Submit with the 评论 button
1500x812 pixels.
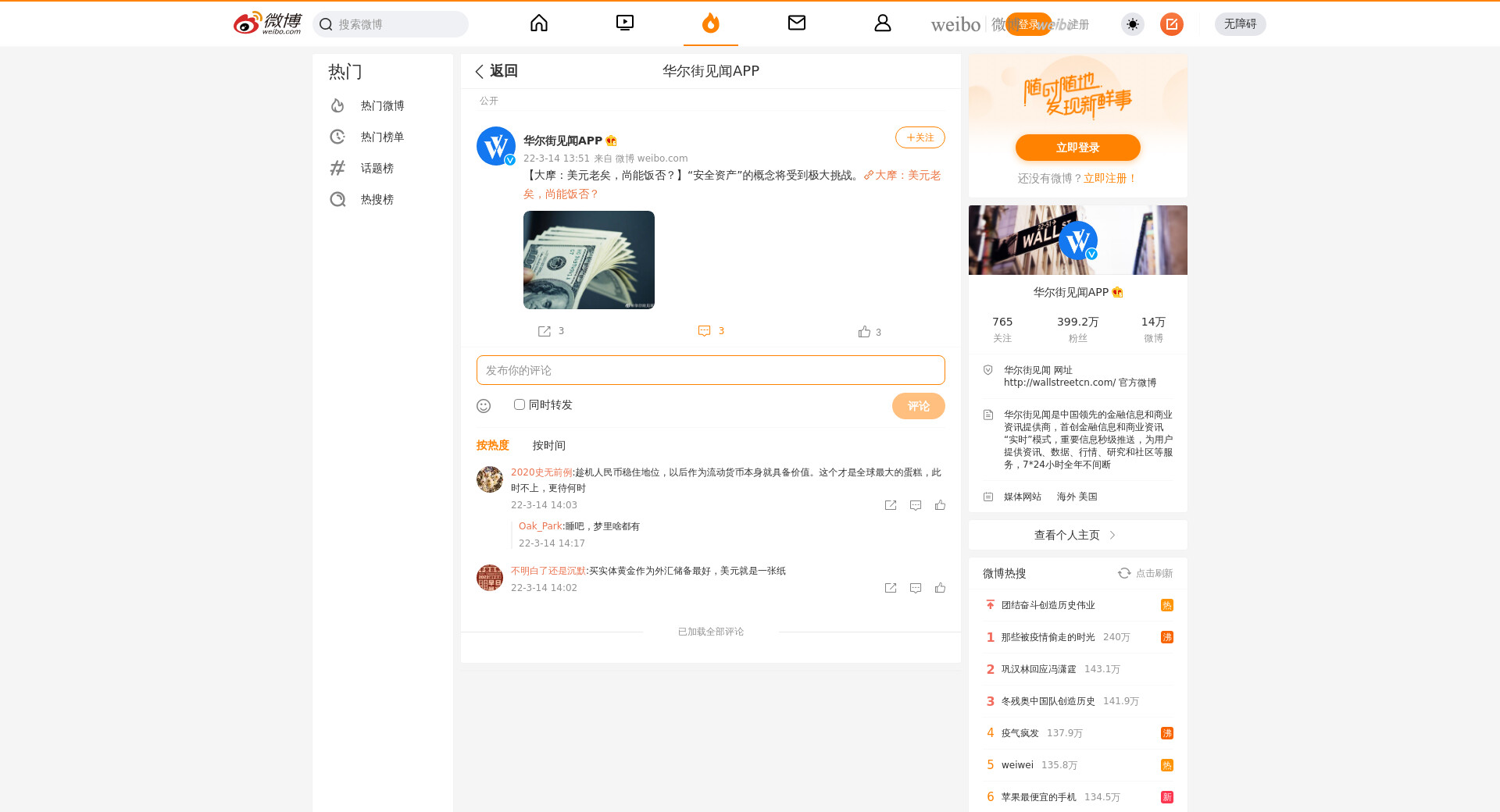tap(919, 406)
